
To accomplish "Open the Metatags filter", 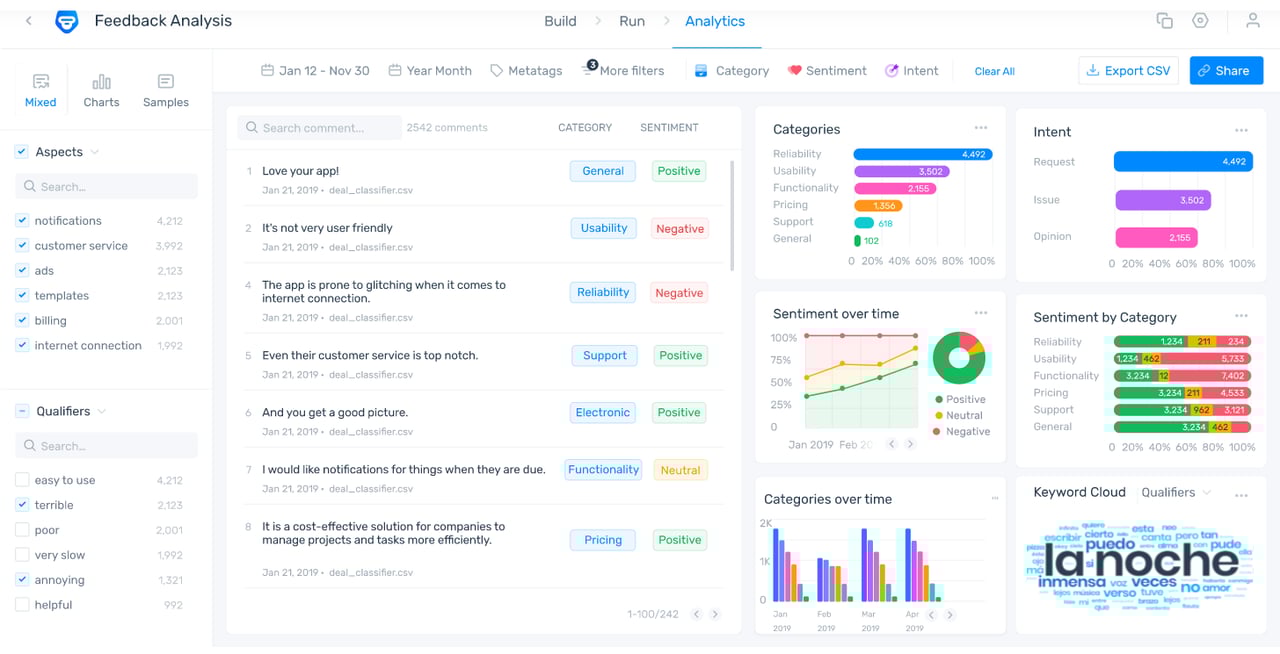I will pos(526,71).
